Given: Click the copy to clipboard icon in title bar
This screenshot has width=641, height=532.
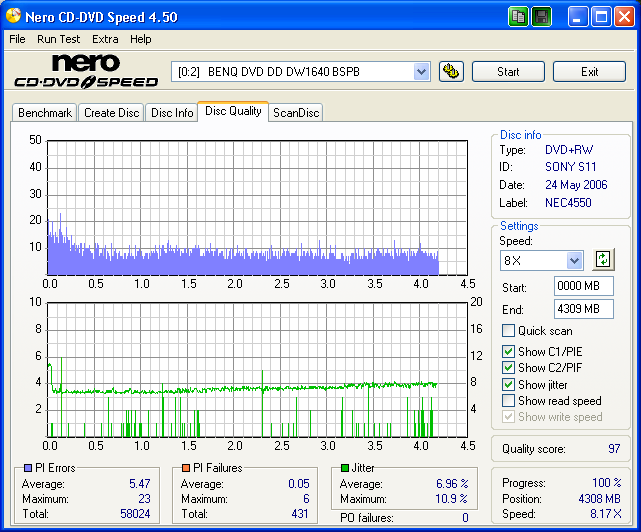Looking at the screenshot, I should 518,16.
